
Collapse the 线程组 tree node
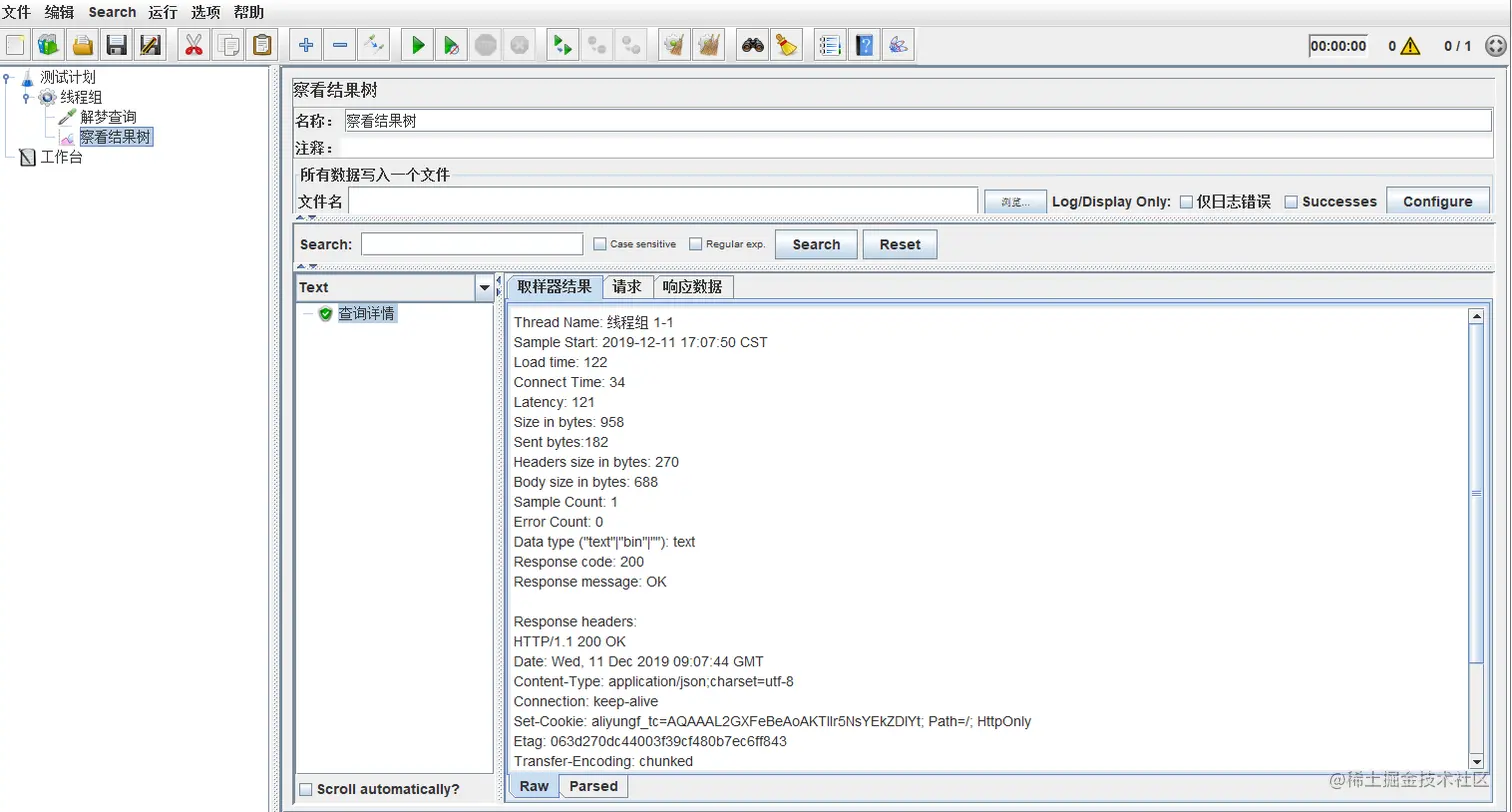[x=27, y=97]
